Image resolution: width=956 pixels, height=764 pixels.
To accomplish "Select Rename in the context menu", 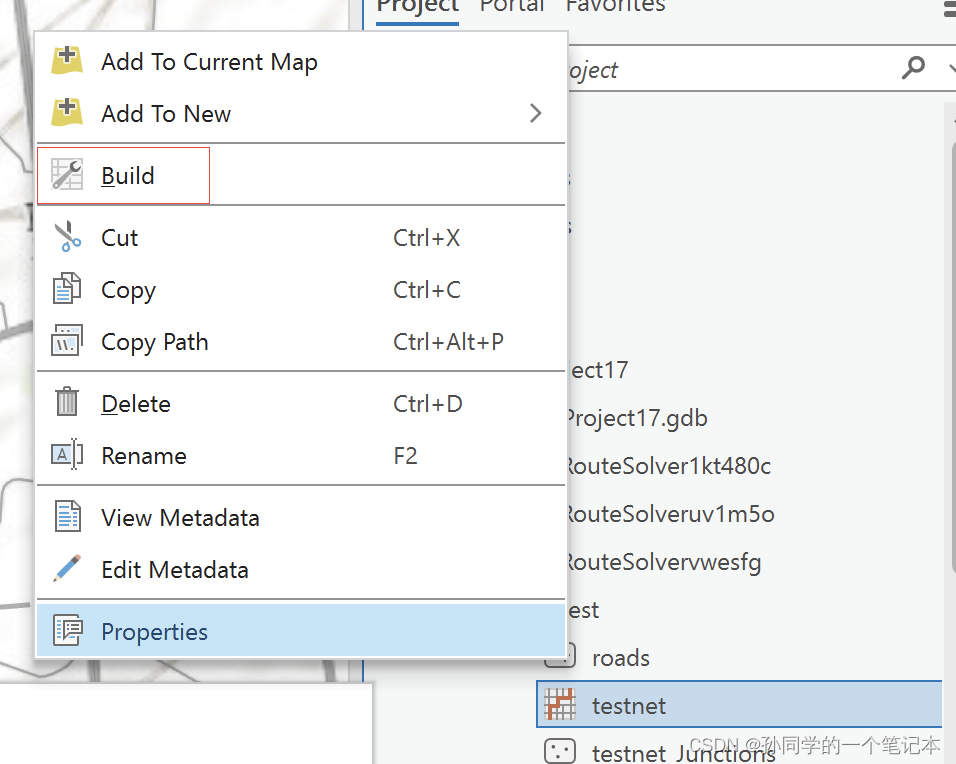I will click(x=301, y=455).
